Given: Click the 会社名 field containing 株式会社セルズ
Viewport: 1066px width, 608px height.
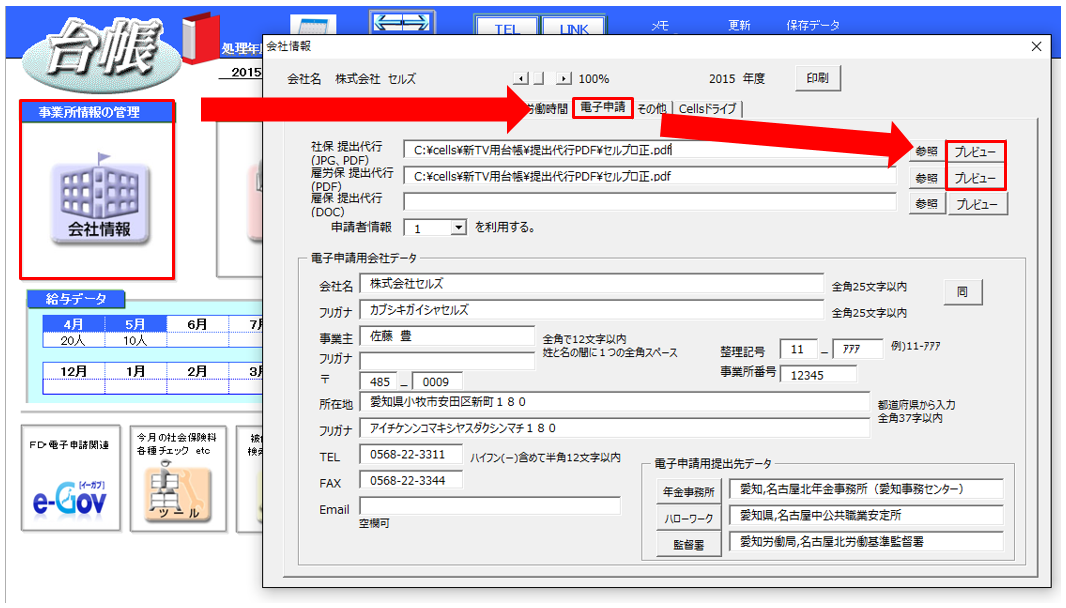Looking at the screenshot, I should (x=591, y=284).
